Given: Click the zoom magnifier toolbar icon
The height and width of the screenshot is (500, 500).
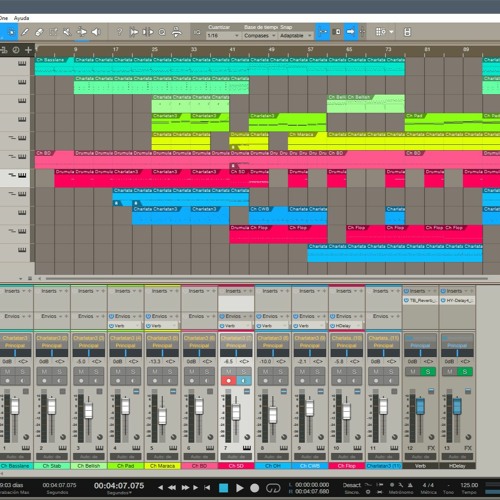Looking at the screenshot, I should [x=162, y=32].
